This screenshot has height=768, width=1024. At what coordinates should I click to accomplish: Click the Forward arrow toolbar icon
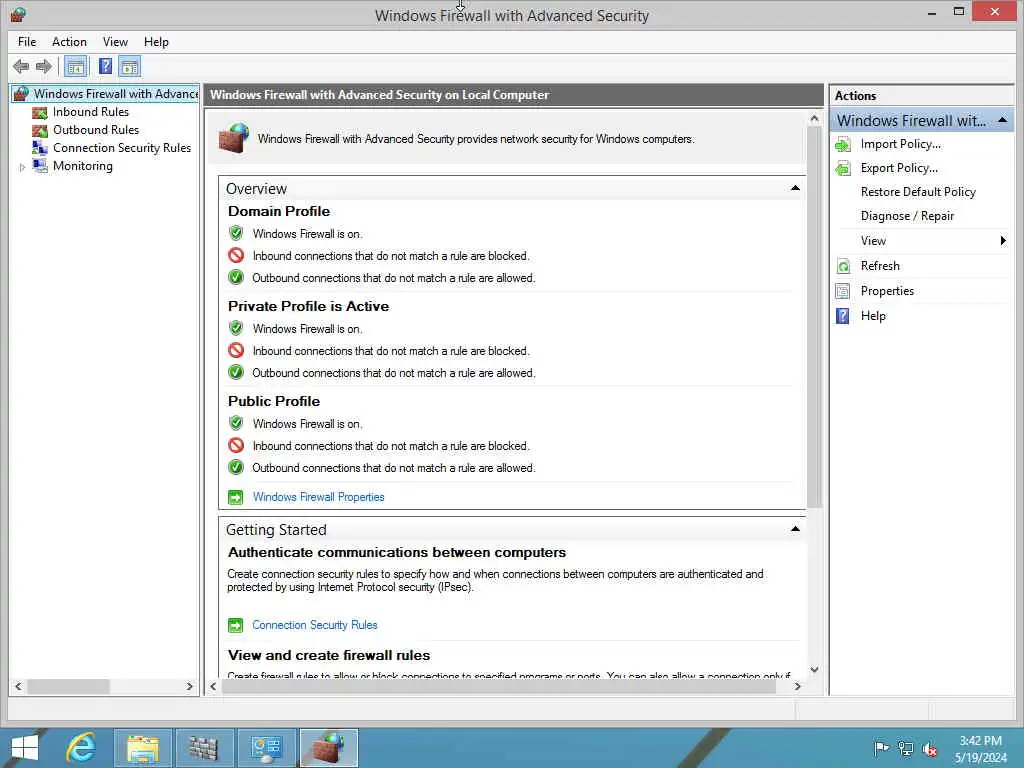tap(44, 66)
